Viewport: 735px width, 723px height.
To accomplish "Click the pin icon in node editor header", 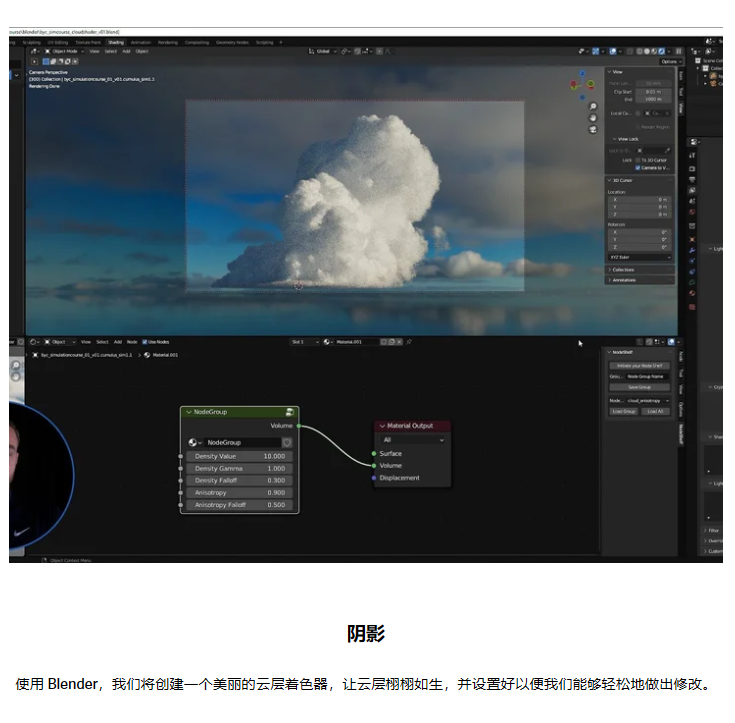I will click(x=409, y=342).
